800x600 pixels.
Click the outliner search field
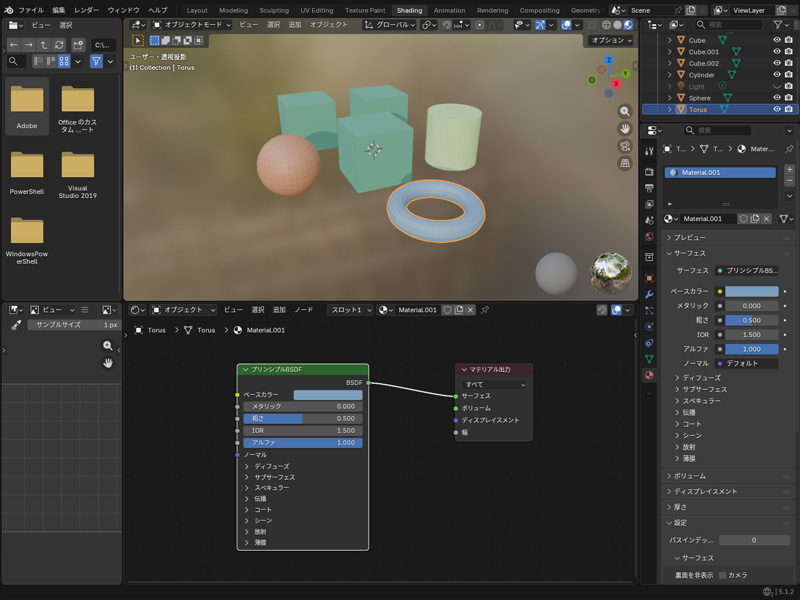pyautogui.click(x=728, y=24)
